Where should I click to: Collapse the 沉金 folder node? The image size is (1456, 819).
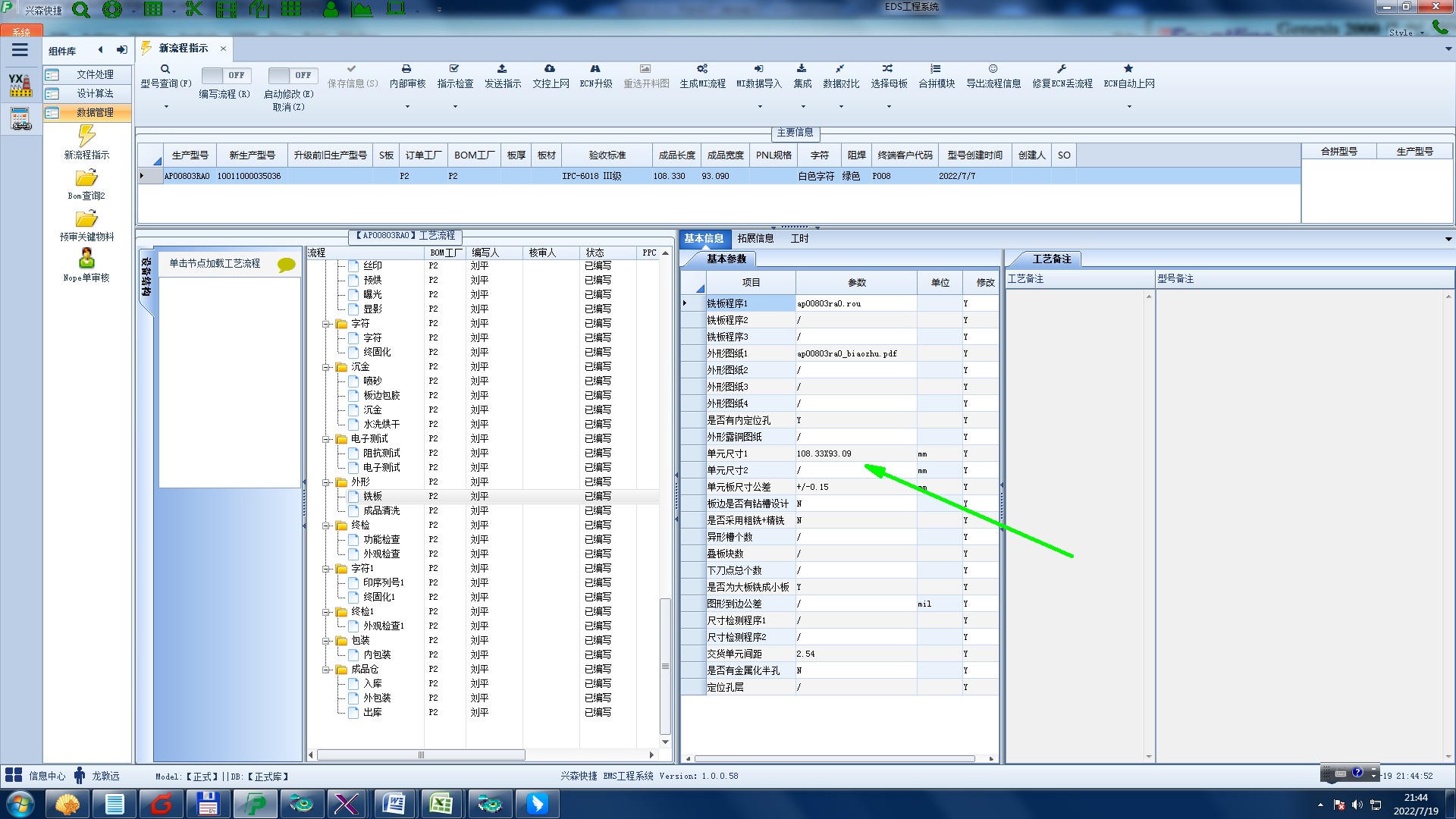pos(327,367)
